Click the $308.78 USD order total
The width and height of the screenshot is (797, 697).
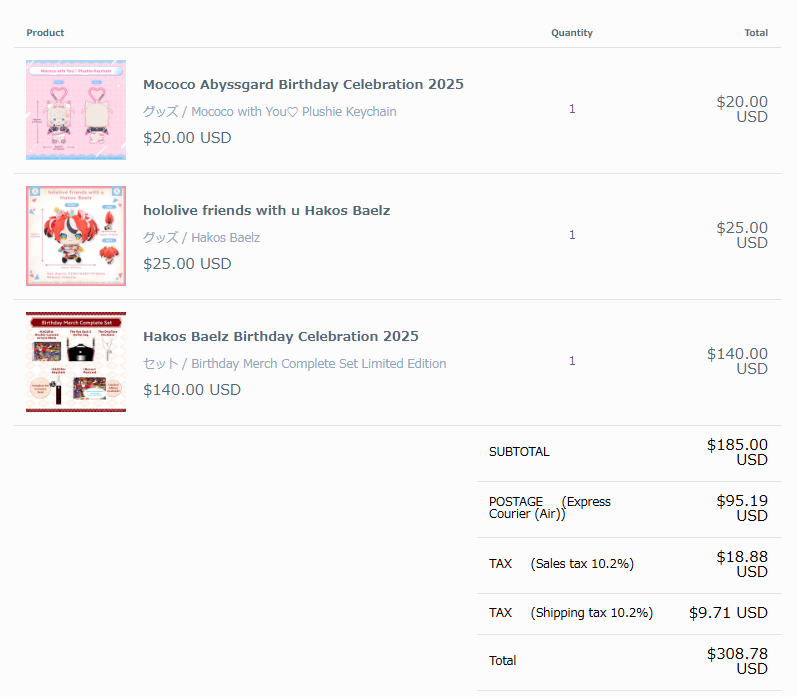pos(737,661)
